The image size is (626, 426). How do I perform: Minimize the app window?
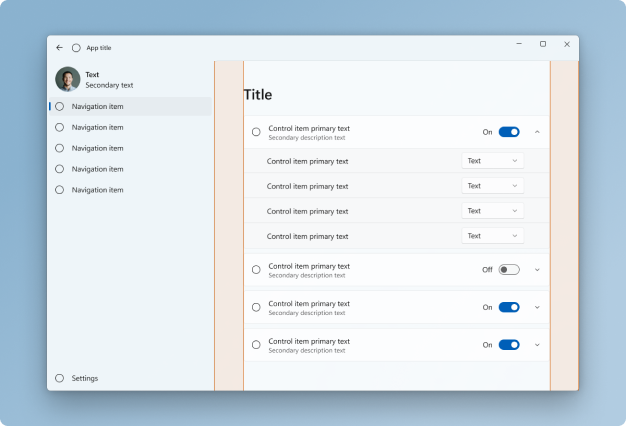(x=519, y=44)
